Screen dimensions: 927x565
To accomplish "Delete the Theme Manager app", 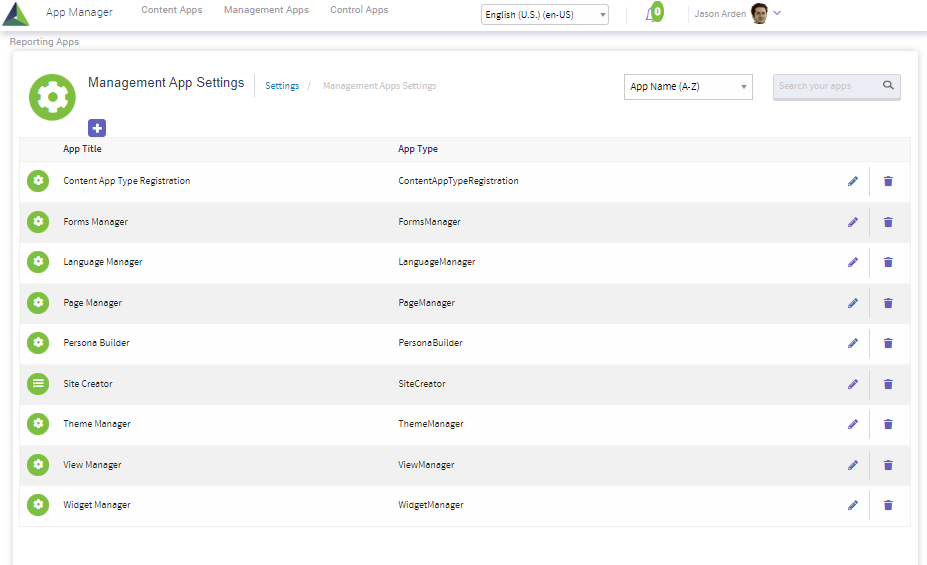I will click(x=888, y=424).
